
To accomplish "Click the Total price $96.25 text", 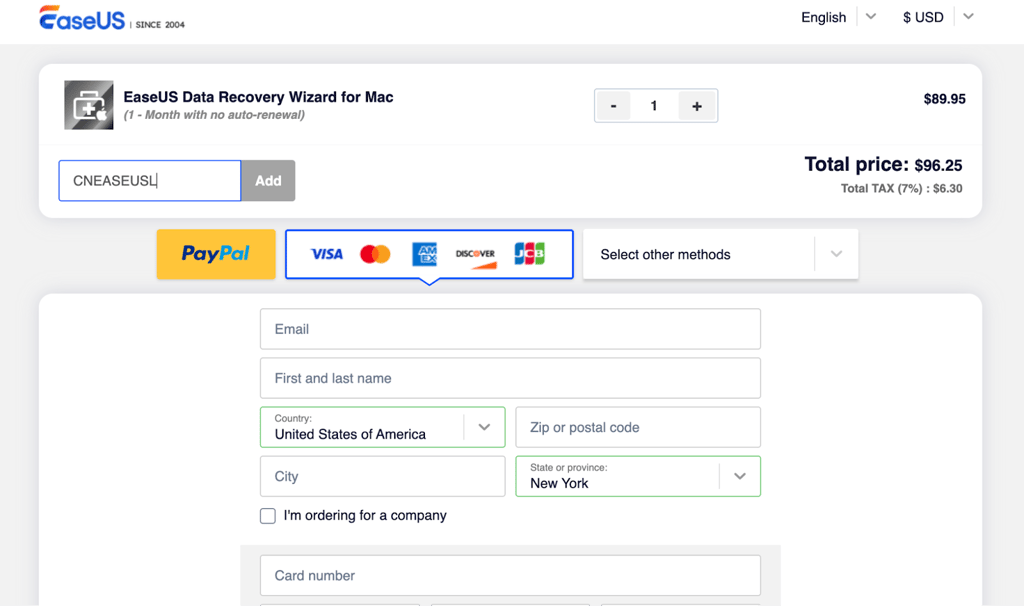I will click(883, 165).
